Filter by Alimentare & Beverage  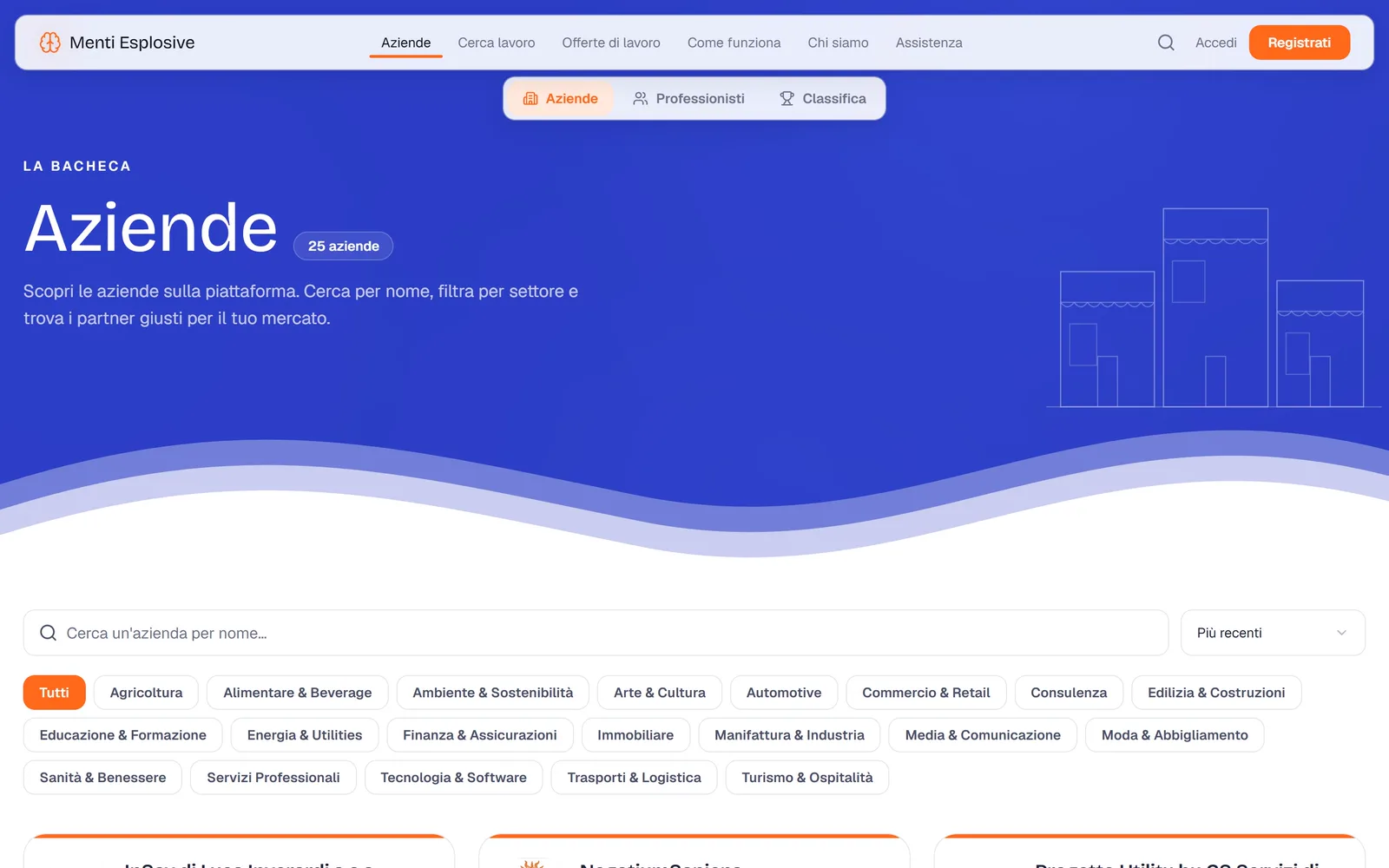click(x=297, y=693)
